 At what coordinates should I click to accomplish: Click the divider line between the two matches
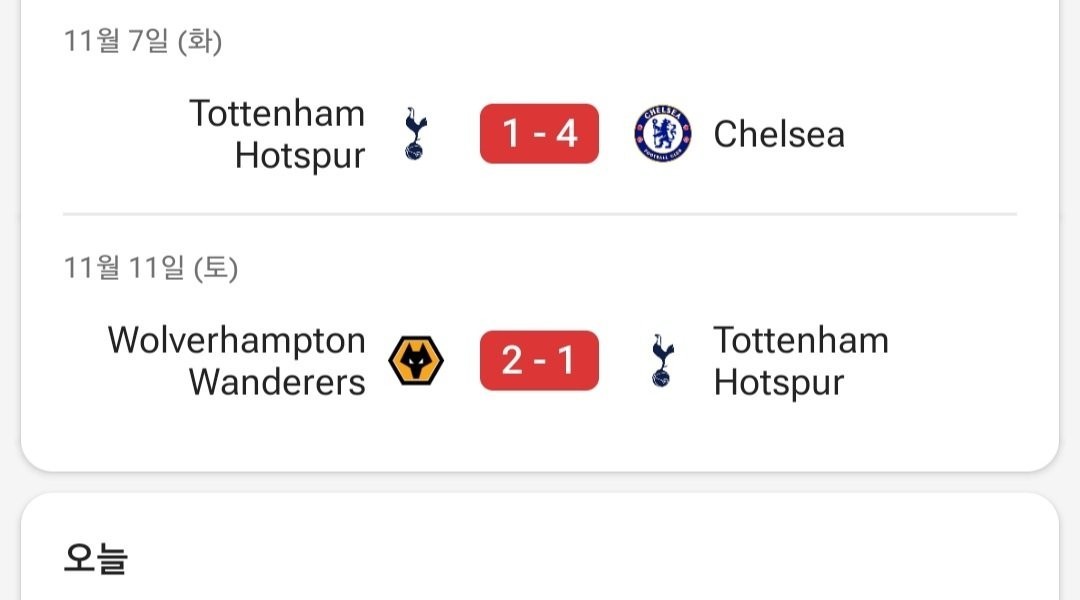(540, 214)
